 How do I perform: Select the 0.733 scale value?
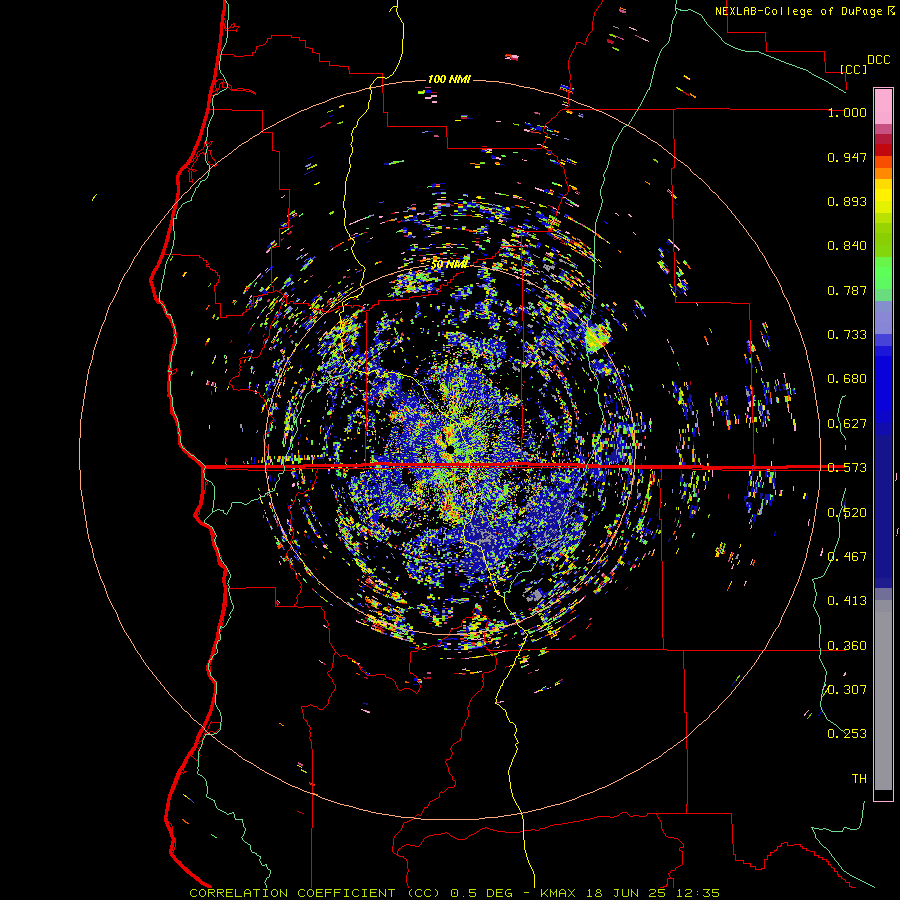click(x=847, y=335)
